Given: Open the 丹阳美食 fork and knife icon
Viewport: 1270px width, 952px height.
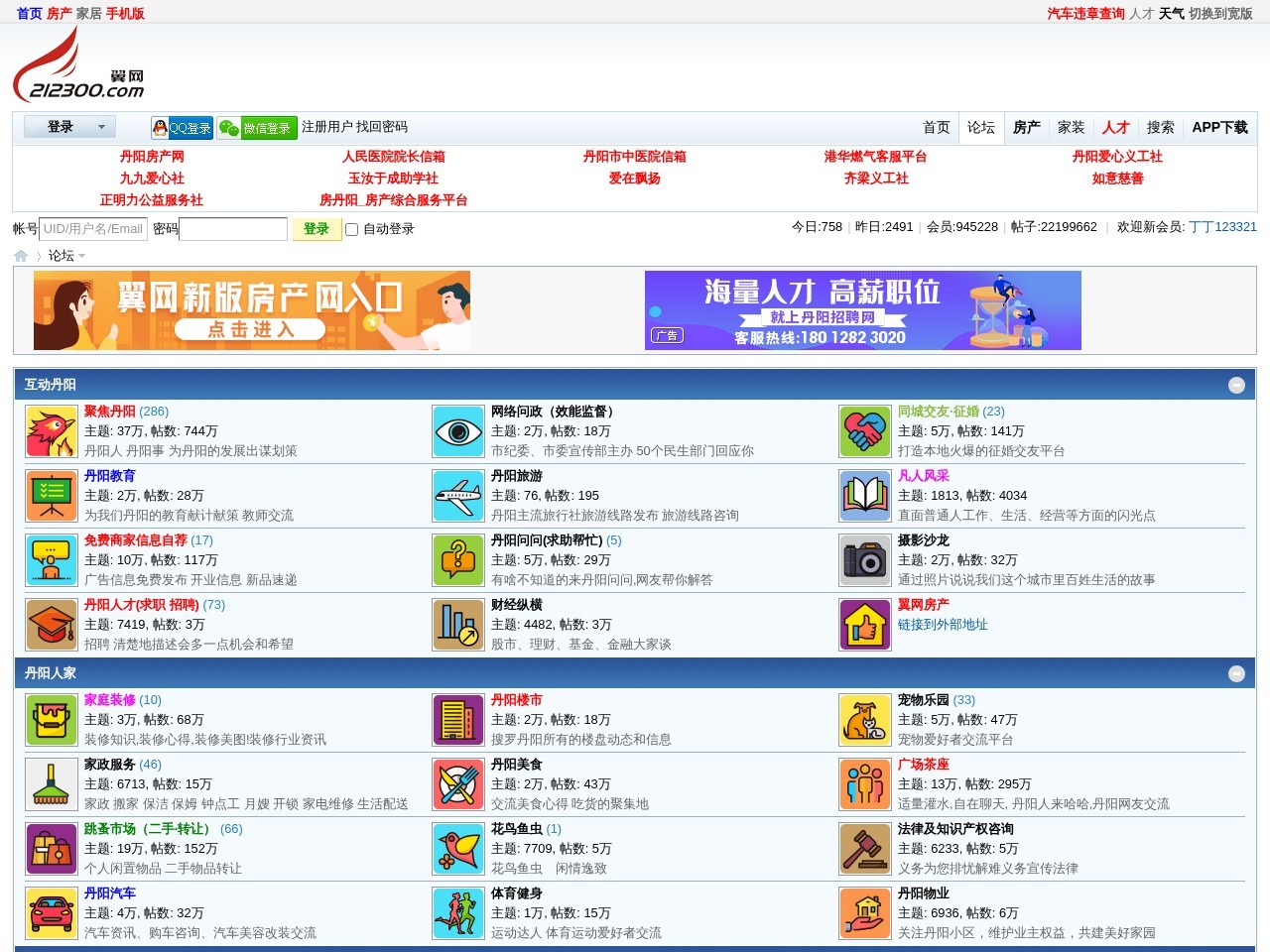Looking at the screenshot, I should [x=458, y=784].
